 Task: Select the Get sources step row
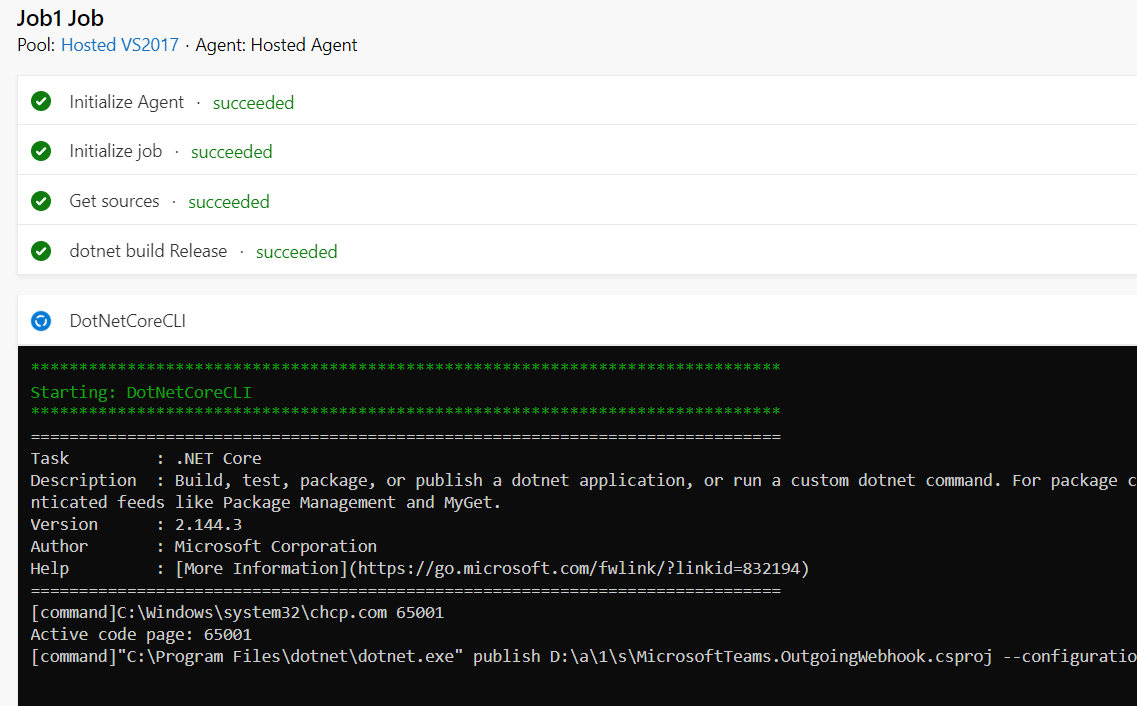point(114,201)
